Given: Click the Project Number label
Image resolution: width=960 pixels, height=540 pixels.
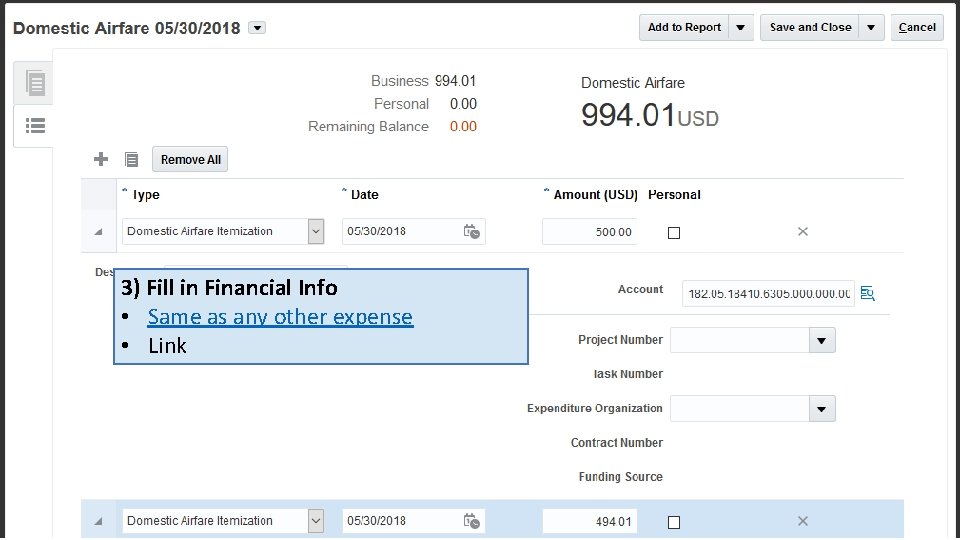Looking at the screenshot, I should (620, 340).
